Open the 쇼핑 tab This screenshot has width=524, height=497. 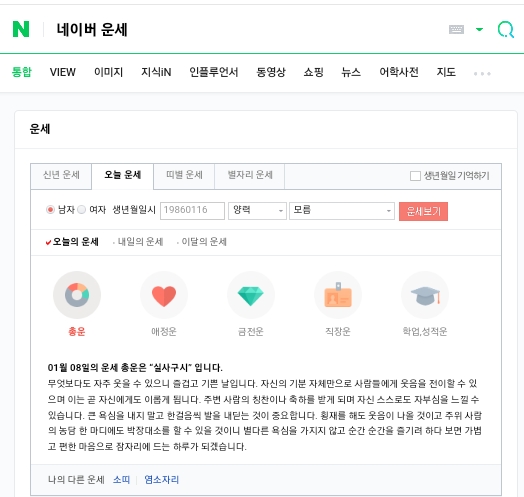pyautogui.click(x=313, y=72)
